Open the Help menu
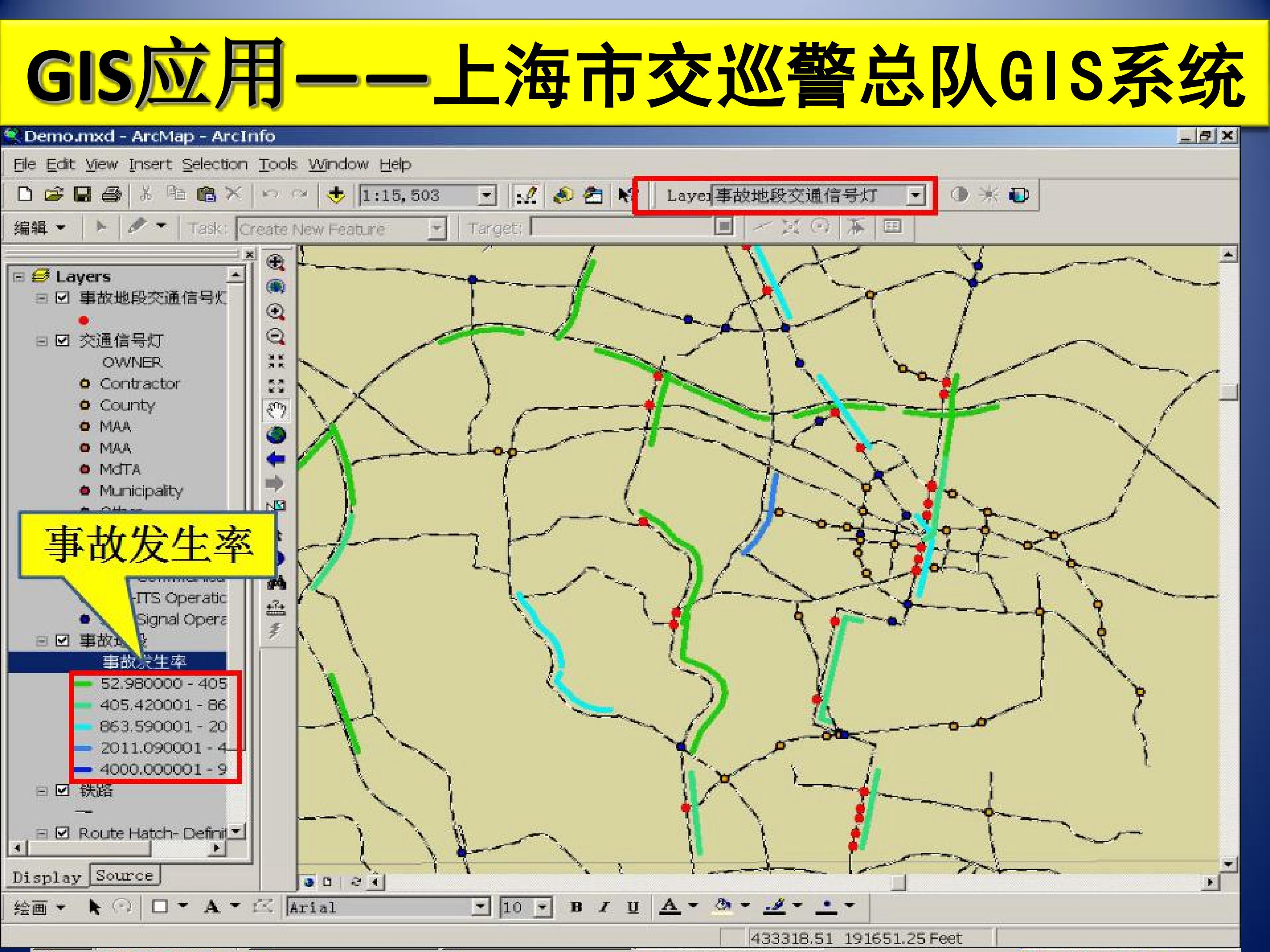Screen dimensions: 1270x952 point(395,165)
